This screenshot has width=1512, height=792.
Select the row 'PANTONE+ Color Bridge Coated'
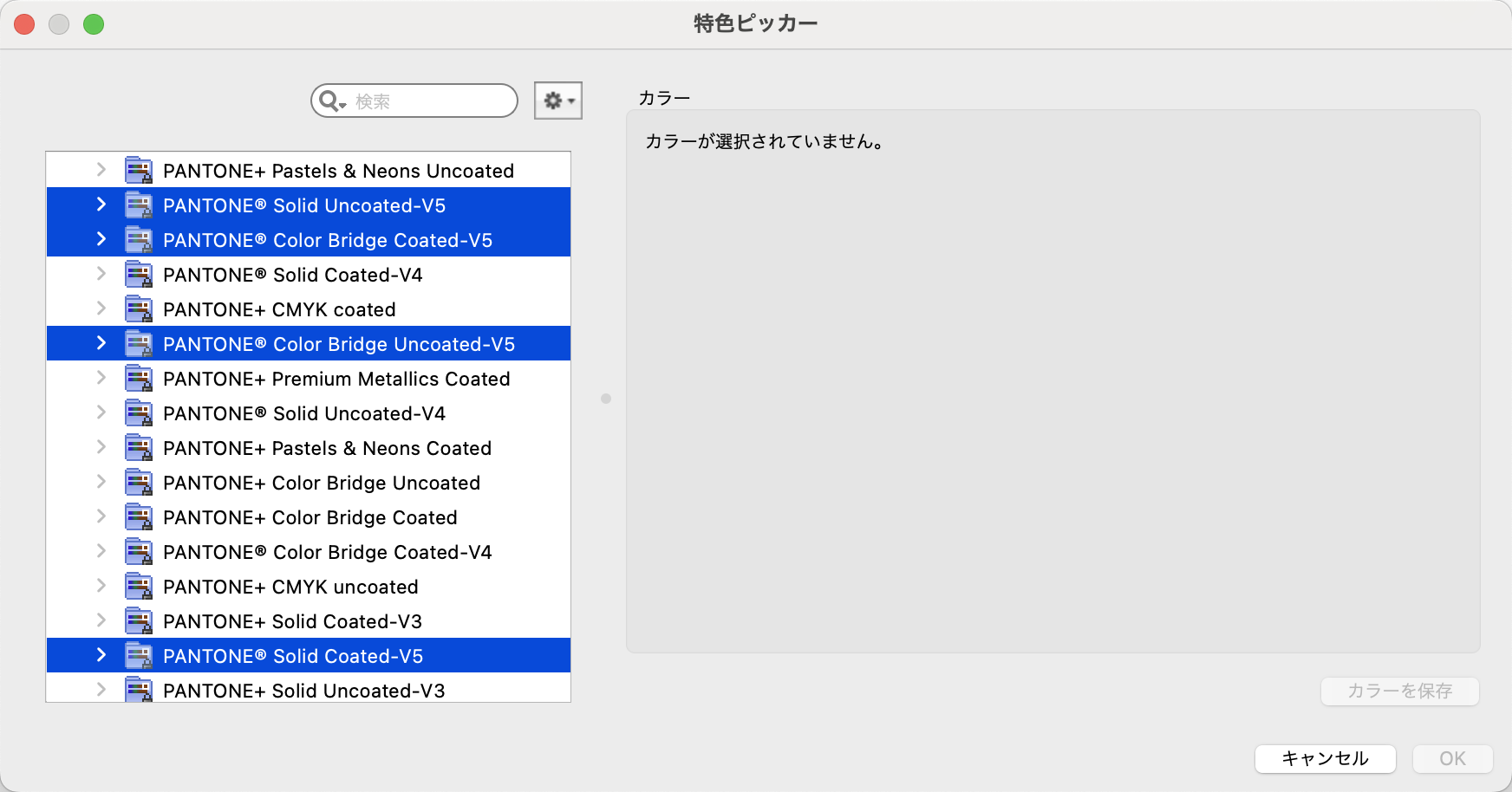(308, 516)
